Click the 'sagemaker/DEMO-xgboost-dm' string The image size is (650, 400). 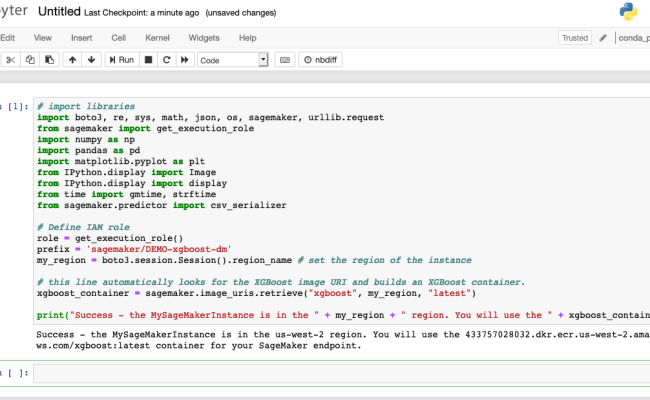[158, 249]
